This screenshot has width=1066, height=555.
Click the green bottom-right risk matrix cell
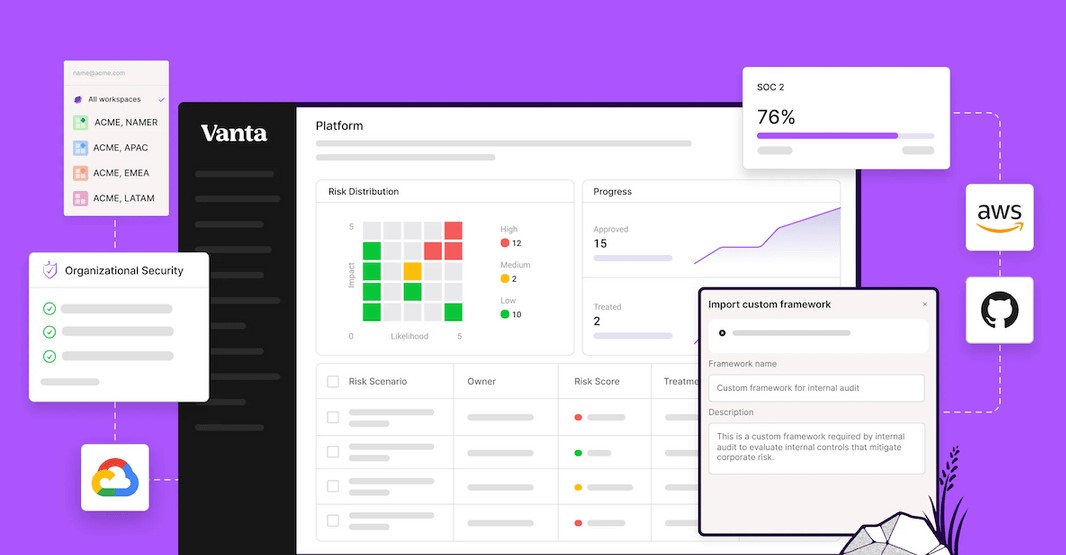tap(453, 312)
